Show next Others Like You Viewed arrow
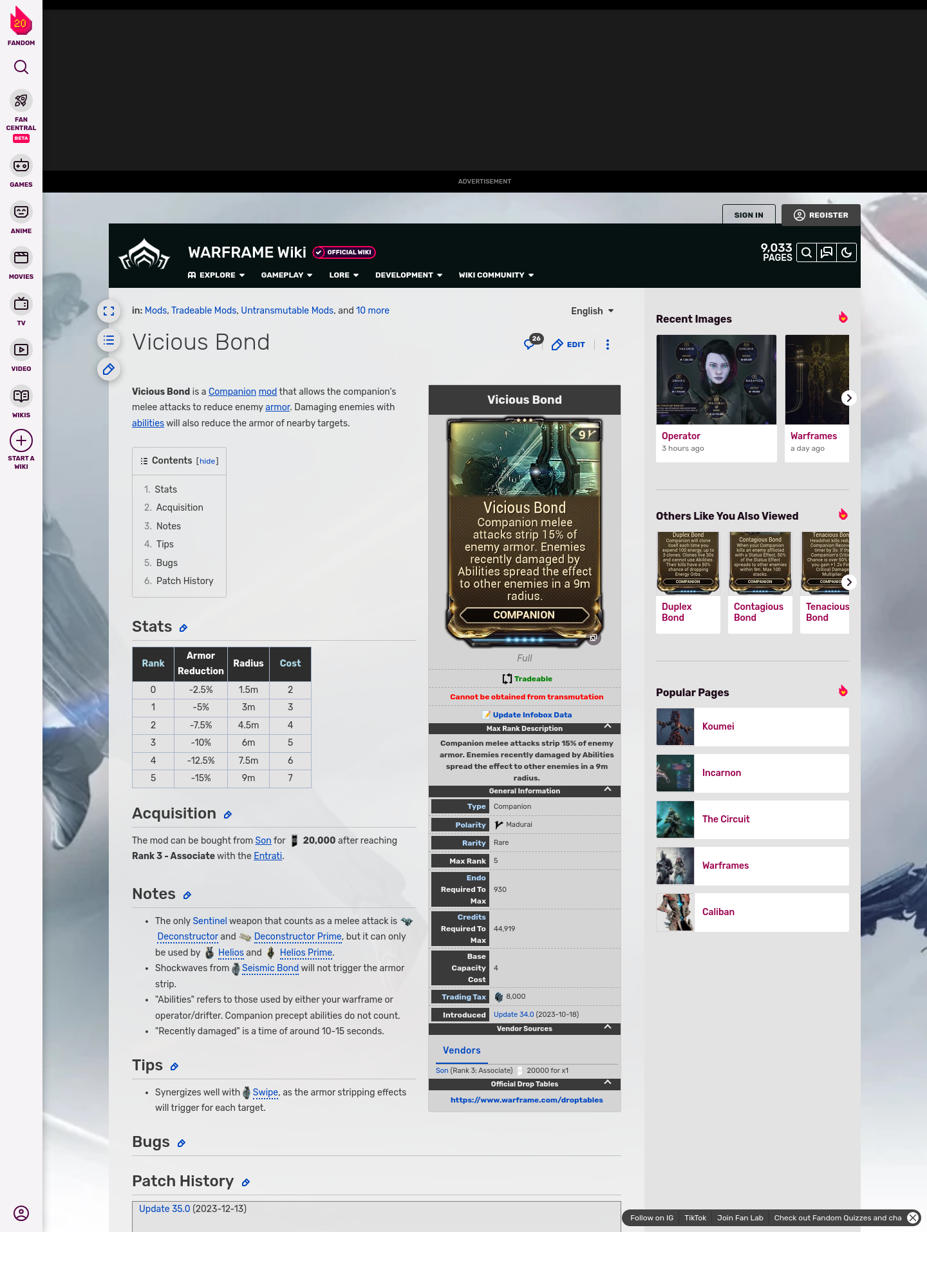This screenshot has width=927, height=1288. pos(848,582)
